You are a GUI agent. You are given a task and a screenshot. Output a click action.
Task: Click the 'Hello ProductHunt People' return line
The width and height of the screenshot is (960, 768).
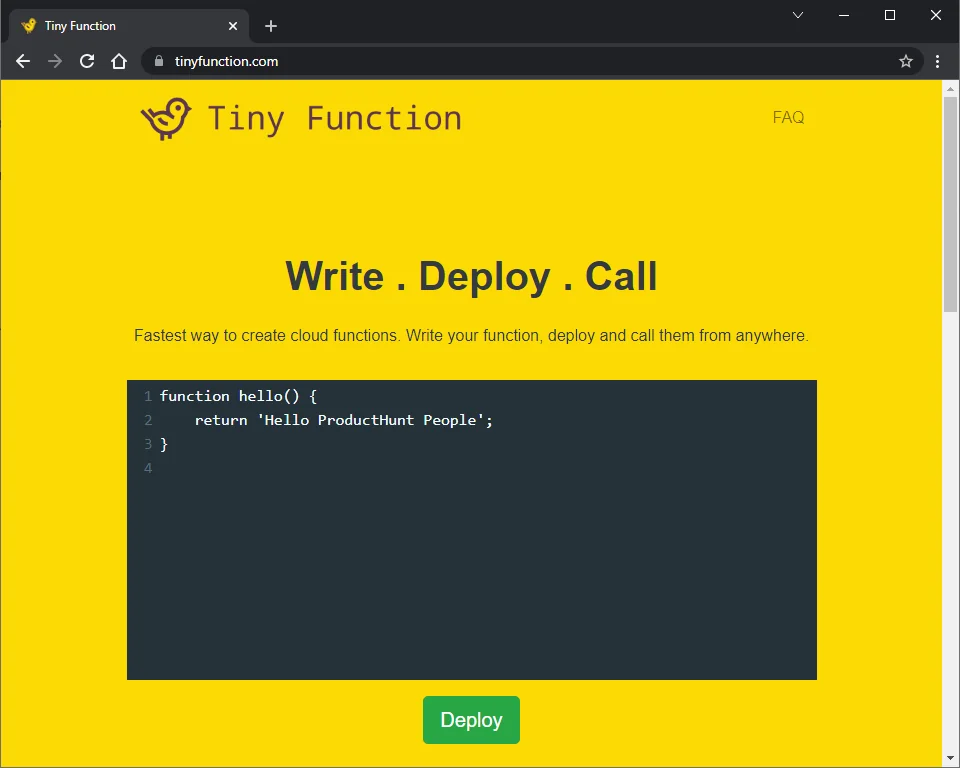tap(343, 420)
